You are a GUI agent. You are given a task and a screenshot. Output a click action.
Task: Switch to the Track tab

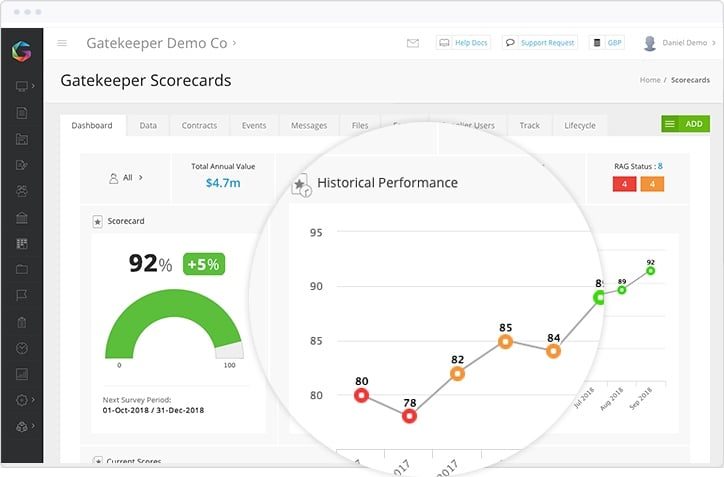[x=530, y=125]
